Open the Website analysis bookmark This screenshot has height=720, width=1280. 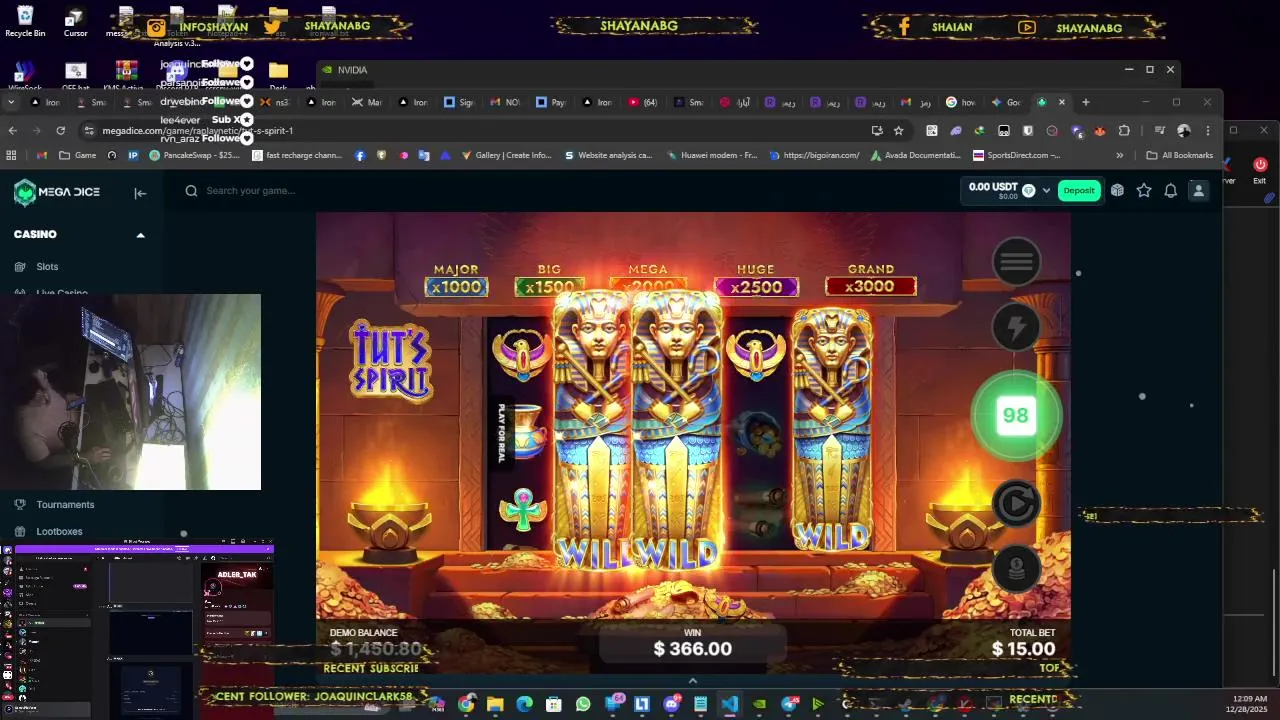[609, 155]
